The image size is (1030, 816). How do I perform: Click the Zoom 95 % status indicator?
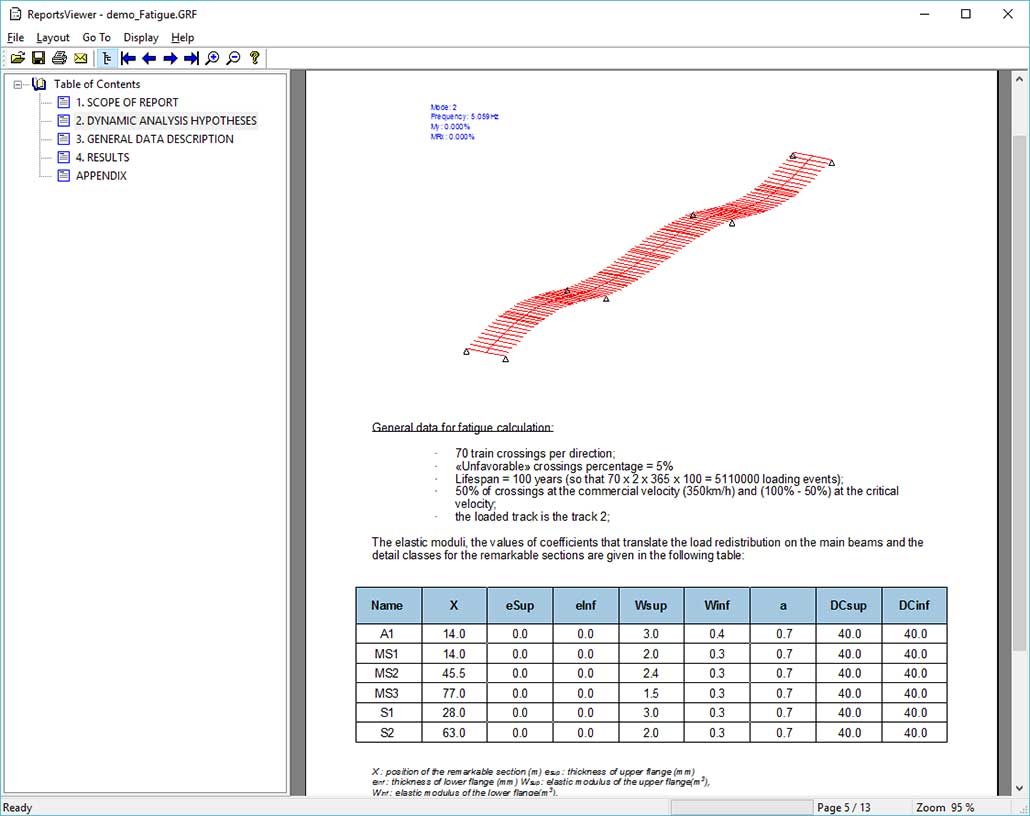945,807
